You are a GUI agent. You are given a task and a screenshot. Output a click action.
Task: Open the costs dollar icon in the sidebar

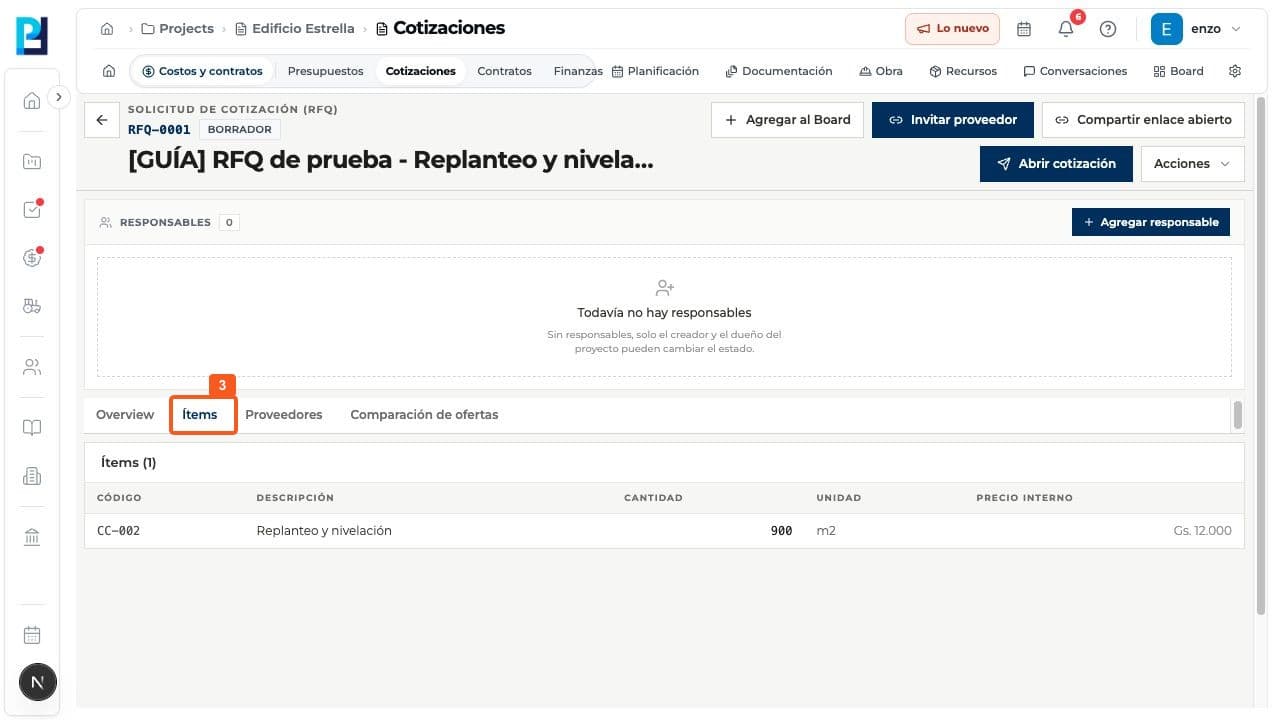(32, 258)
